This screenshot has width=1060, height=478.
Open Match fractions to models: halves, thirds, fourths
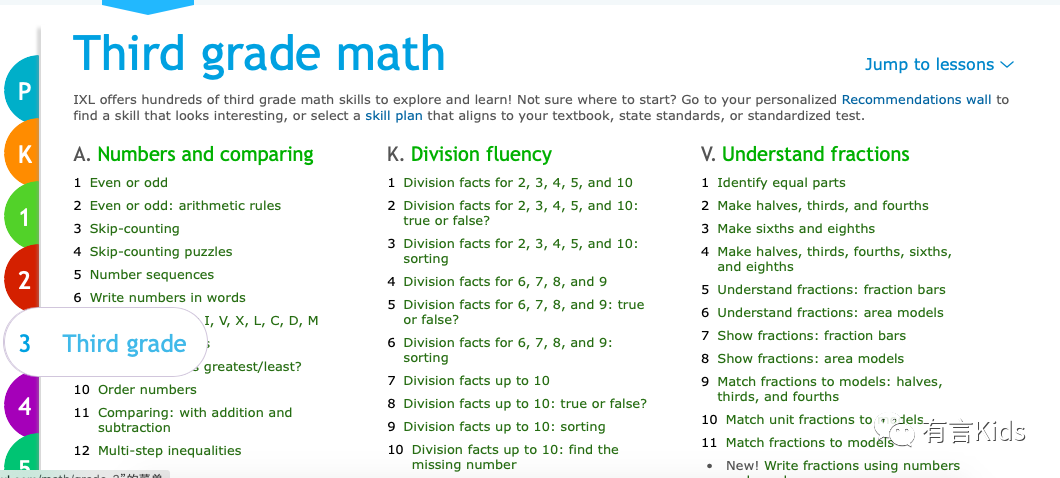point(830,389)
